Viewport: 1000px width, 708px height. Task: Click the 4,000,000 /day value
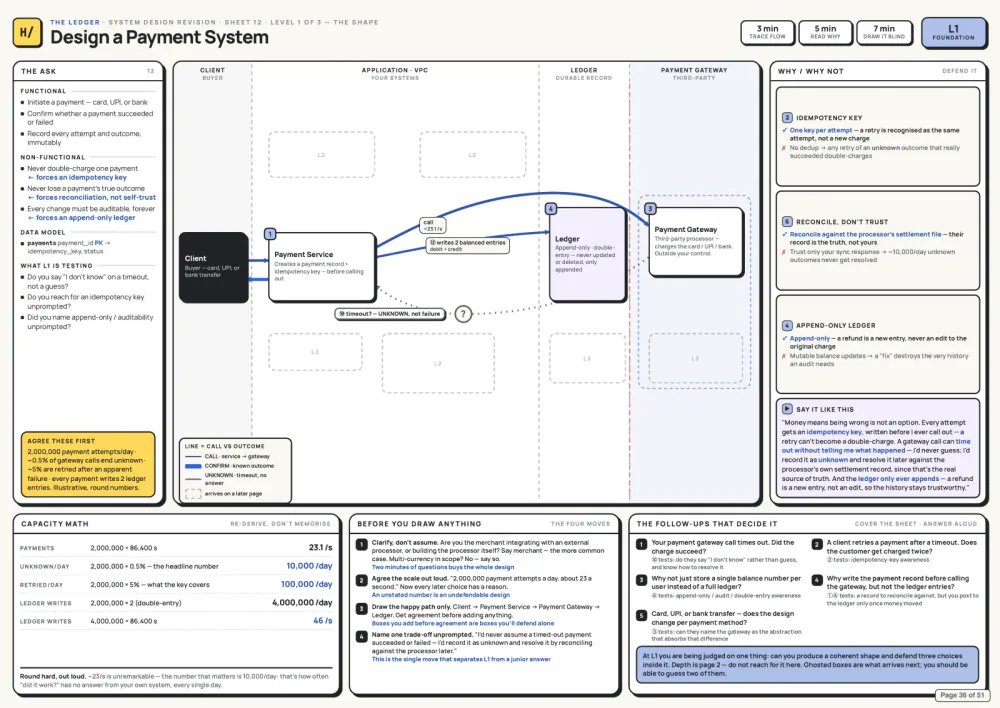(302, 602)
